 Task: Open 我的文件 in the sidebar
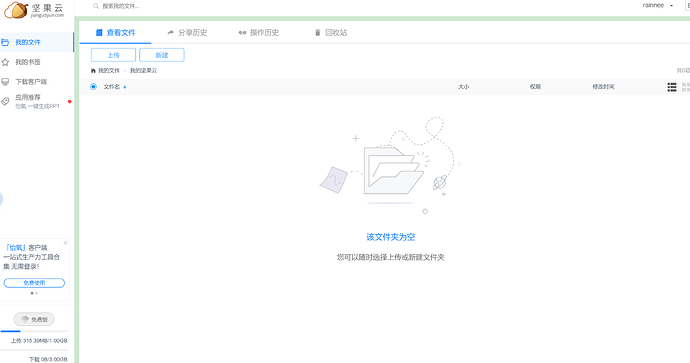[x=37, y=42]
